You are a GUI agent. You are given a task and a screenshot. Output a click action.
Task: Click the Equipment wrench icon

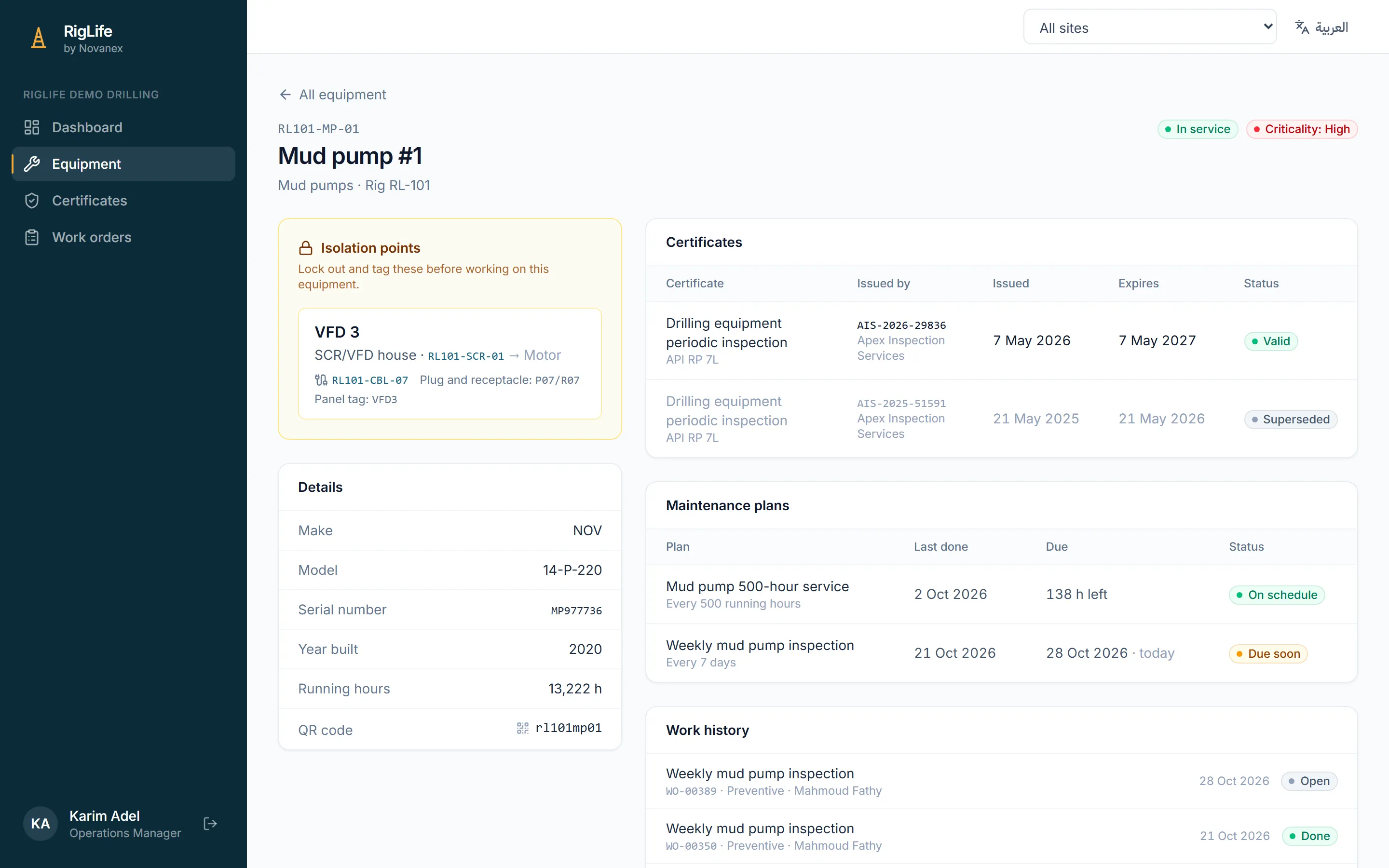[x=31, y=164]
